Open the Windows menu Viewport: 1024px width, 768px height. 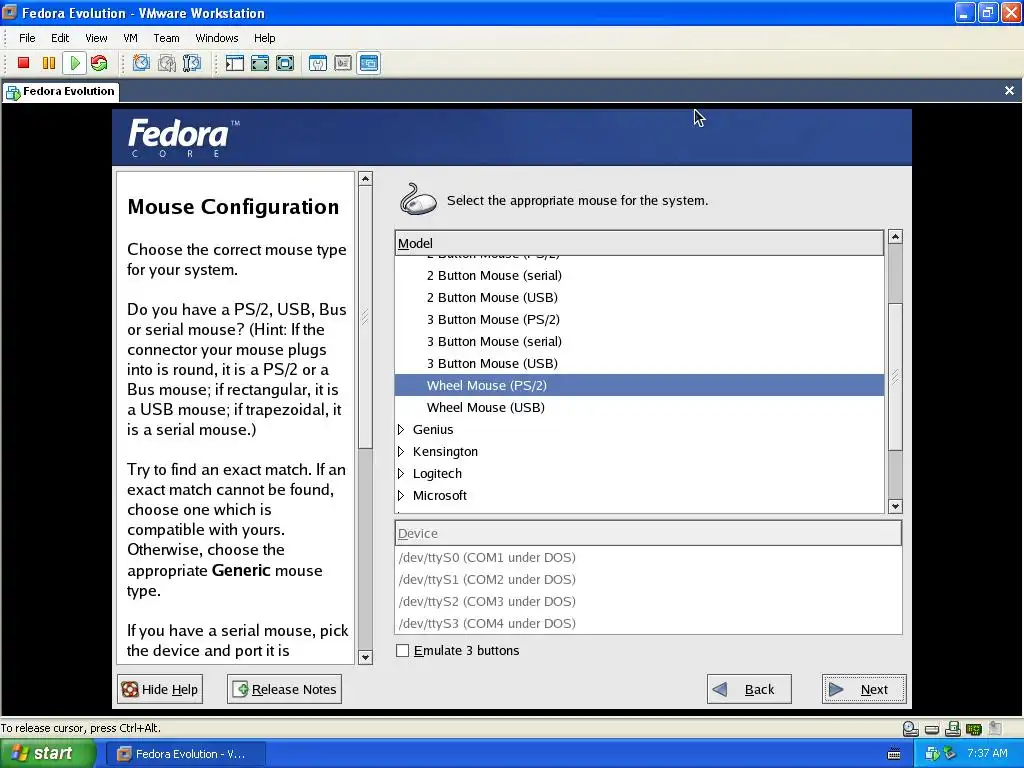tap(217, 38)
